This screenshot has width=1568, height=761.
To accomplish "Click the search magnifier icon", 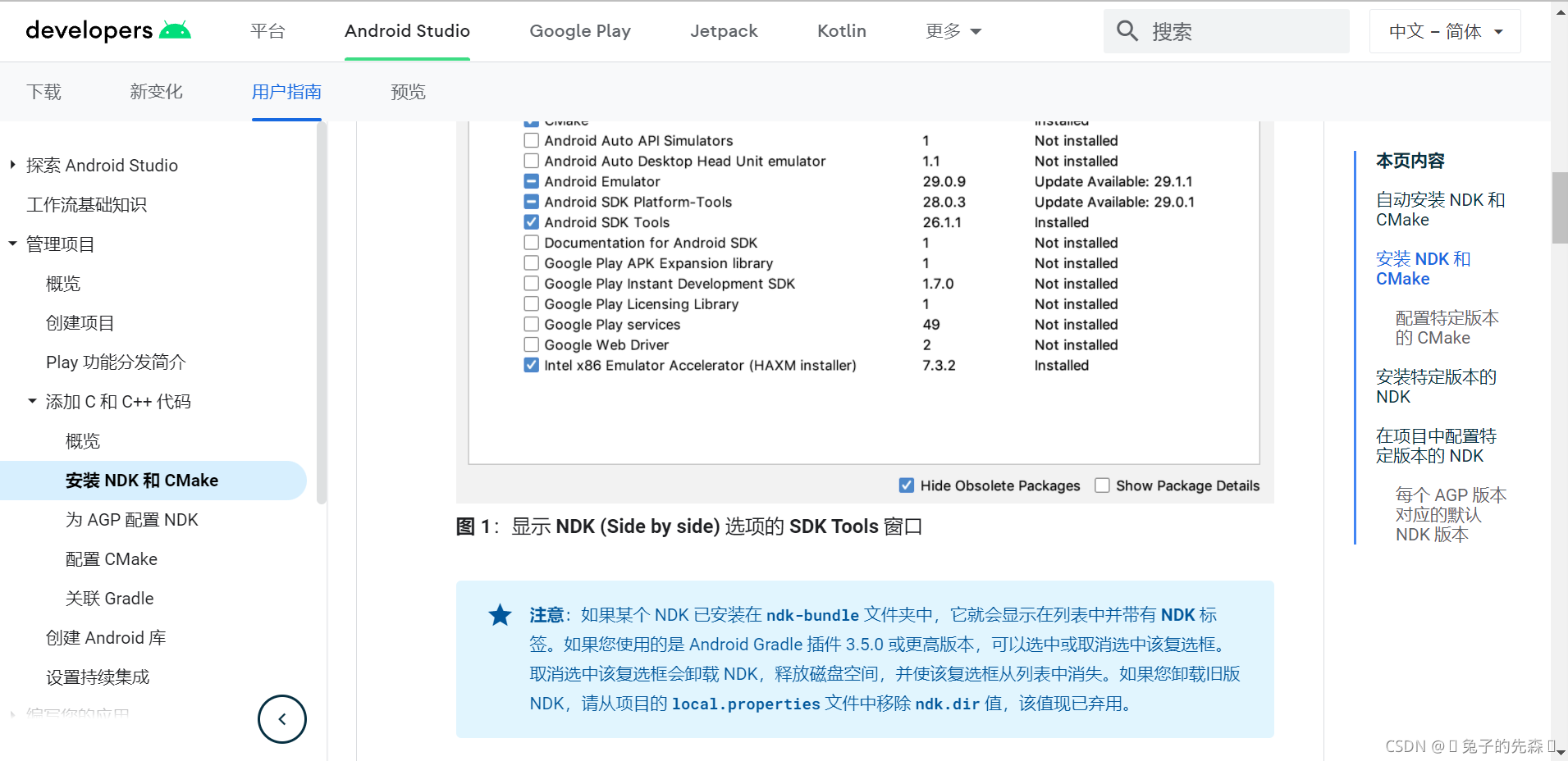I will point(1127,31).
